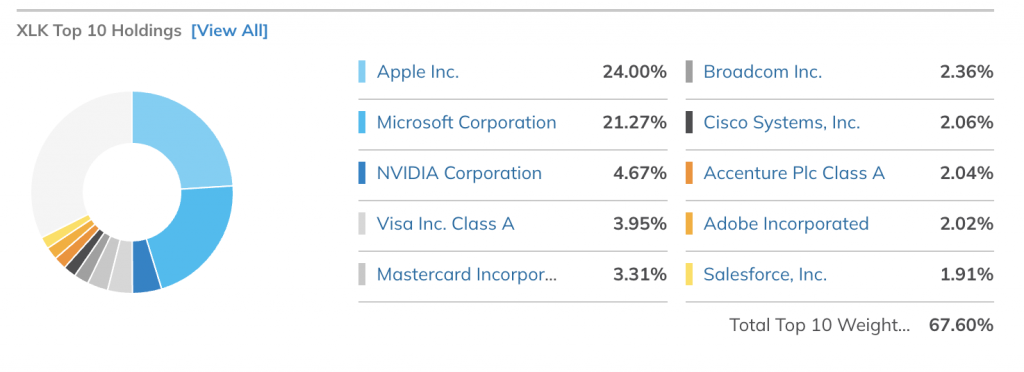Open the View All holdings link

click(x=229, y=31)
